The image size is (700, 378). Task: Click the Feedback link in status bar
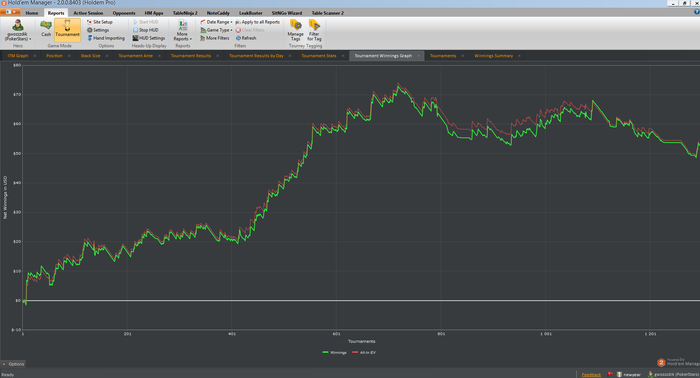tap(591, 374)
